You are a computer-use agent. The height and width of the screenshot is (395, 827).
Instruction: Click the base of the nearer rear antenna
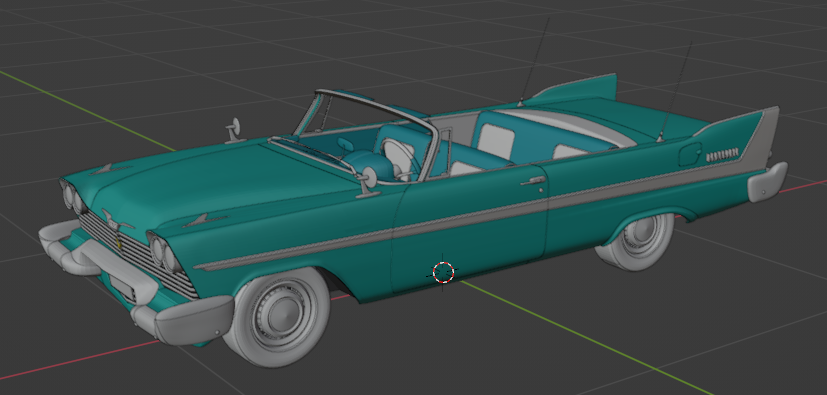point(659,139)
